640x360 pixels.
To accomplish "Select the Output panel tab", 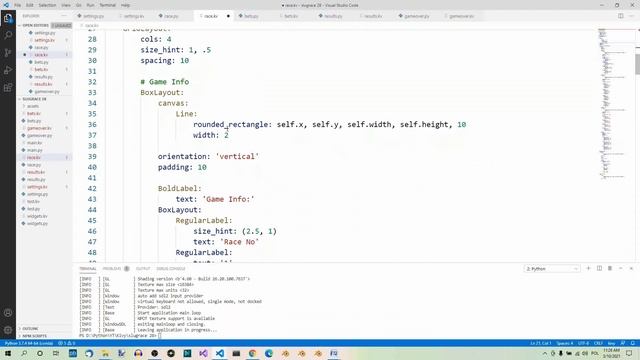I will coord(143,269).
